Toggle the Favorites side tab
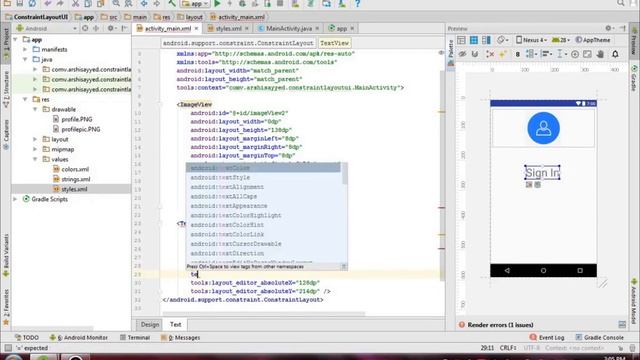Image resolution: width=640 pixels, height=360 pixels. [6, 307]
